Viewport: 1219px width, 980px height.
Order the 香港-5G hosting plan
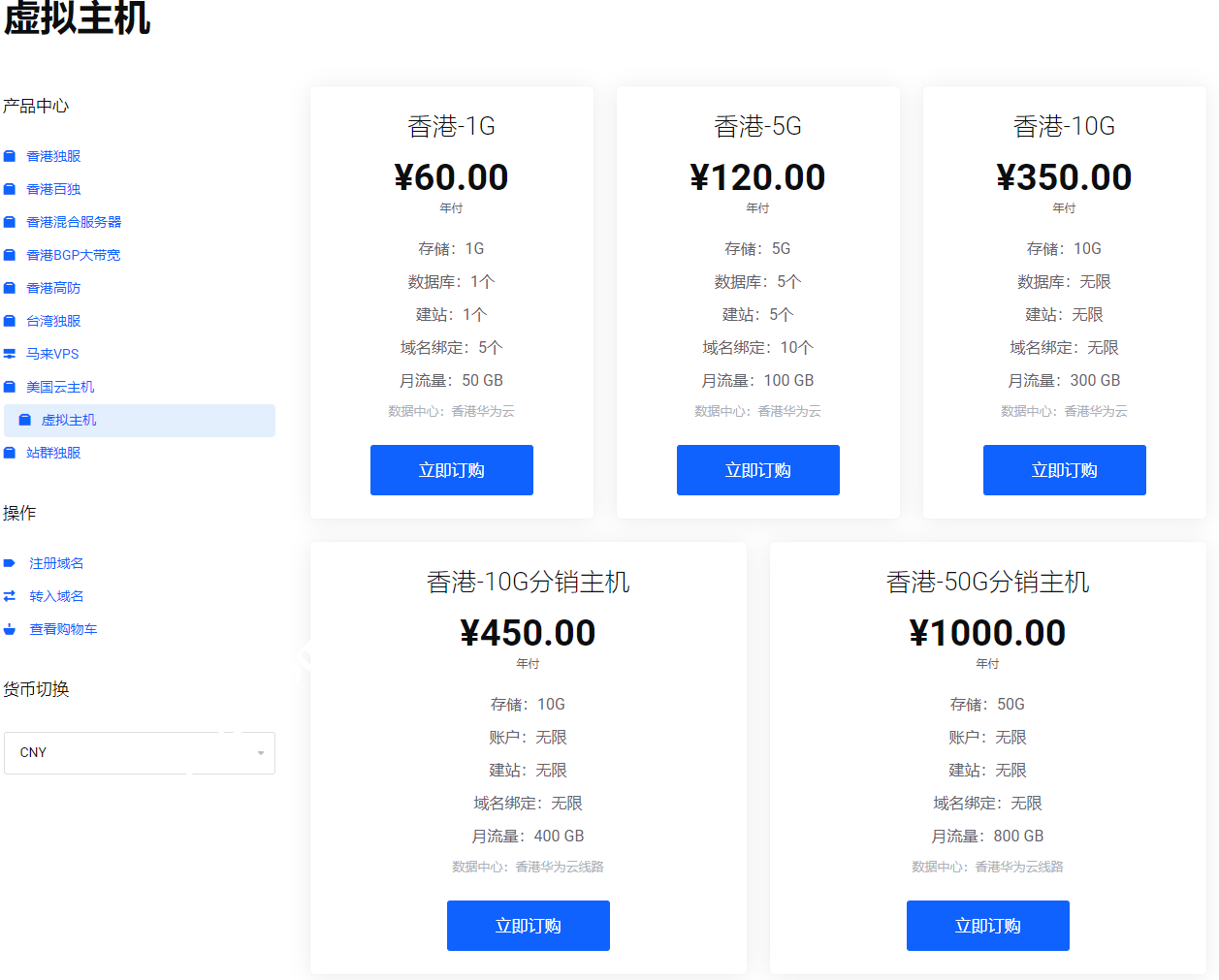tap(757, 470)
